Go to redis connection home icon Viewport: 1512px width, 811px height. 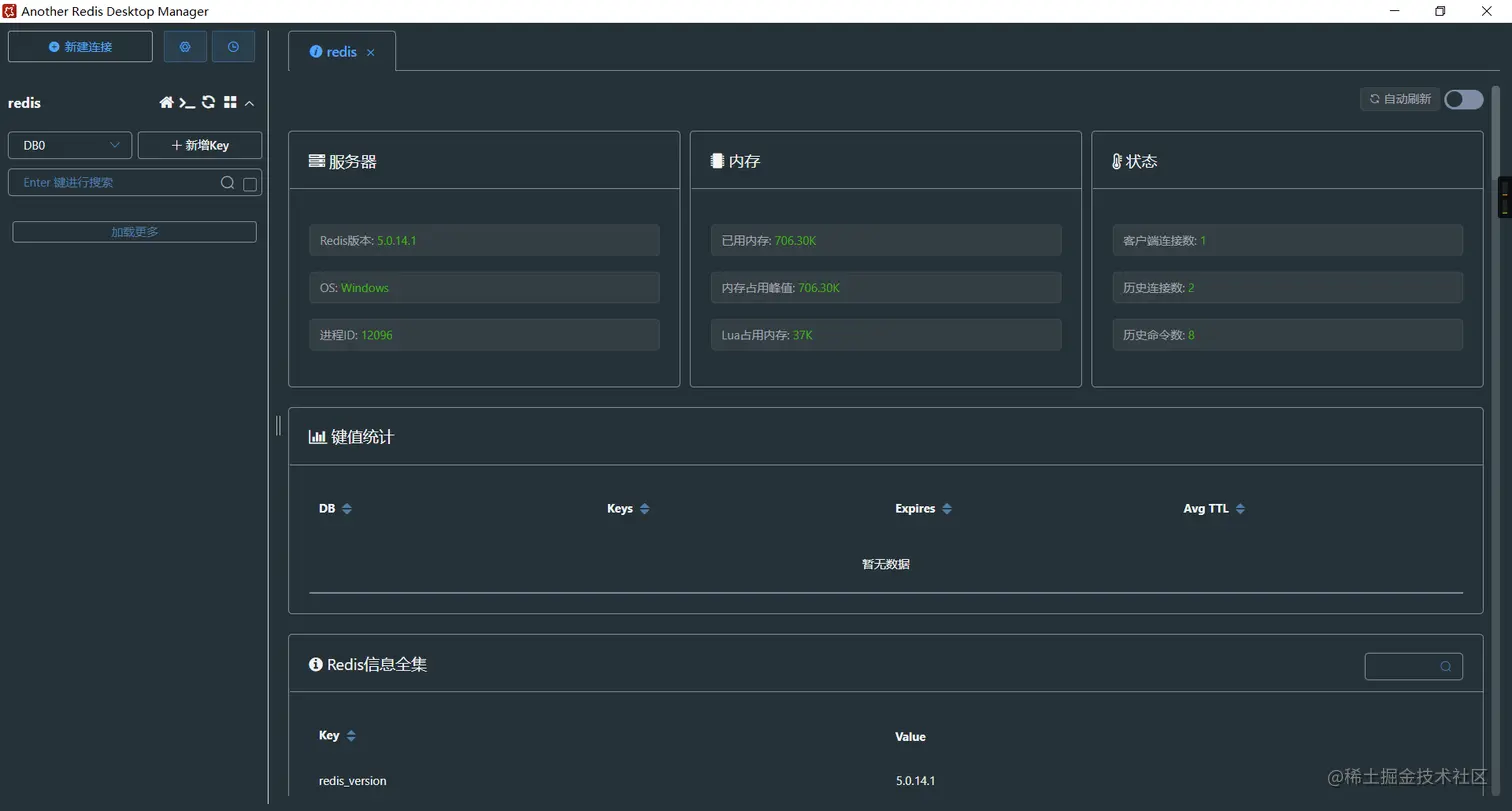pos(167,102)
